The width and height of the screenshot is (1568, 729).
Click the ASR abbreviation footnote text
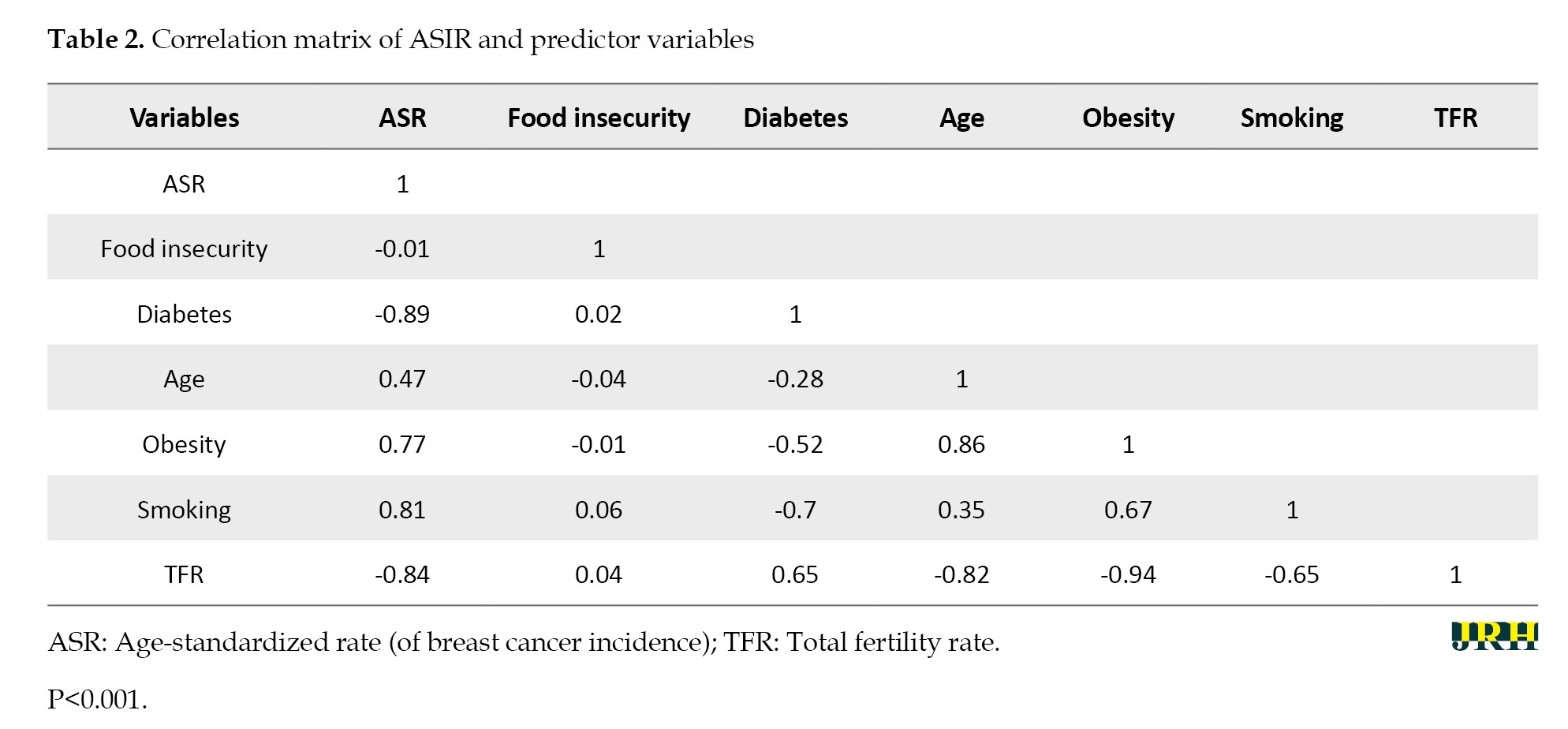coord(524,642)
